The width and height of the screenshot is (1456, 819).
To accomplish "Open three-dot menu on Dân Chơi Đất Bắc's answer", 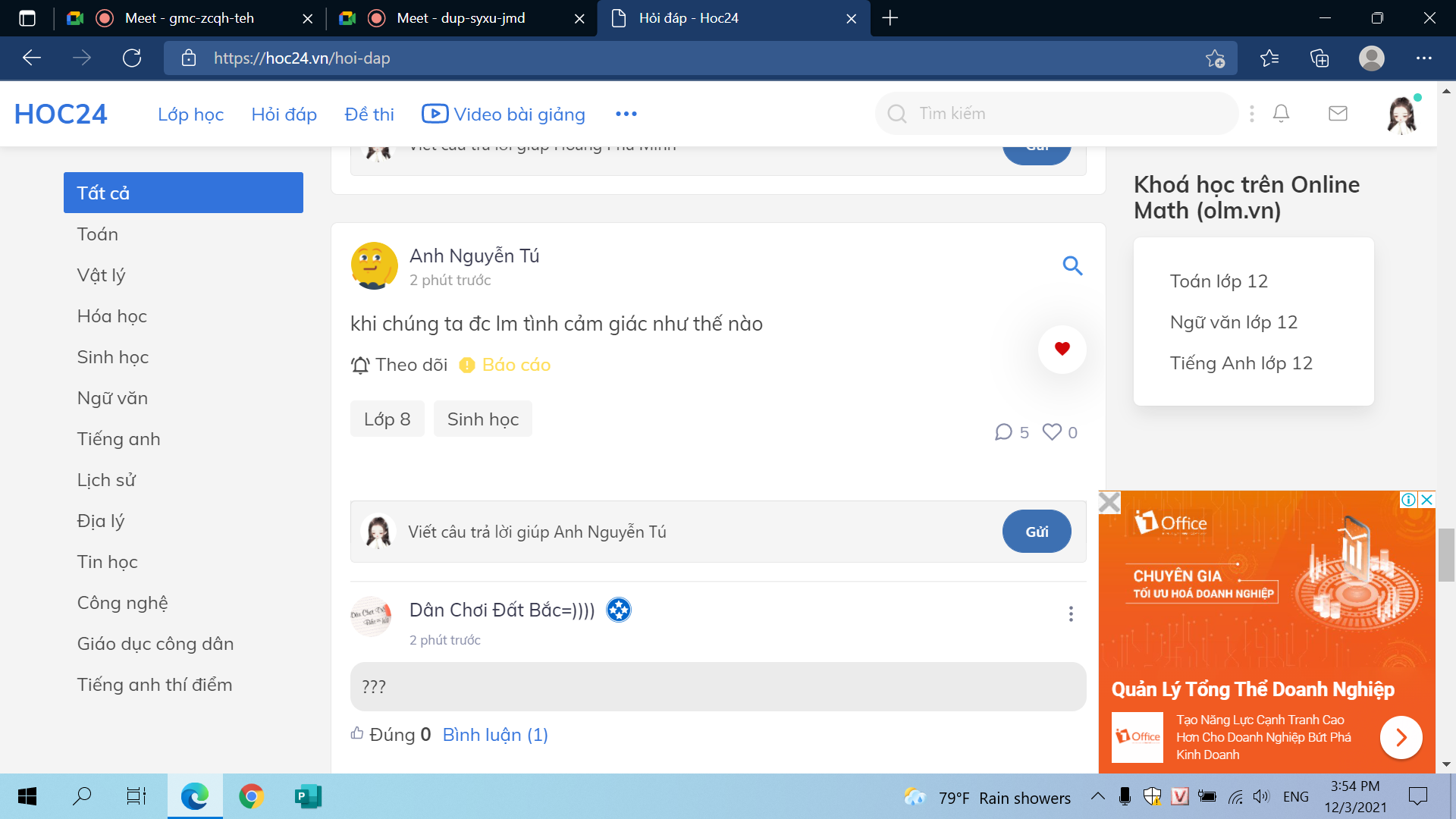I will [x=1071, y=613].
